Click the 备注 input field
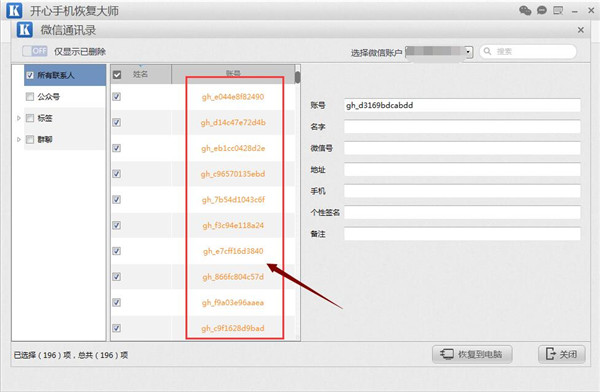Screen dimensions: 600x392 click(462, 234)
